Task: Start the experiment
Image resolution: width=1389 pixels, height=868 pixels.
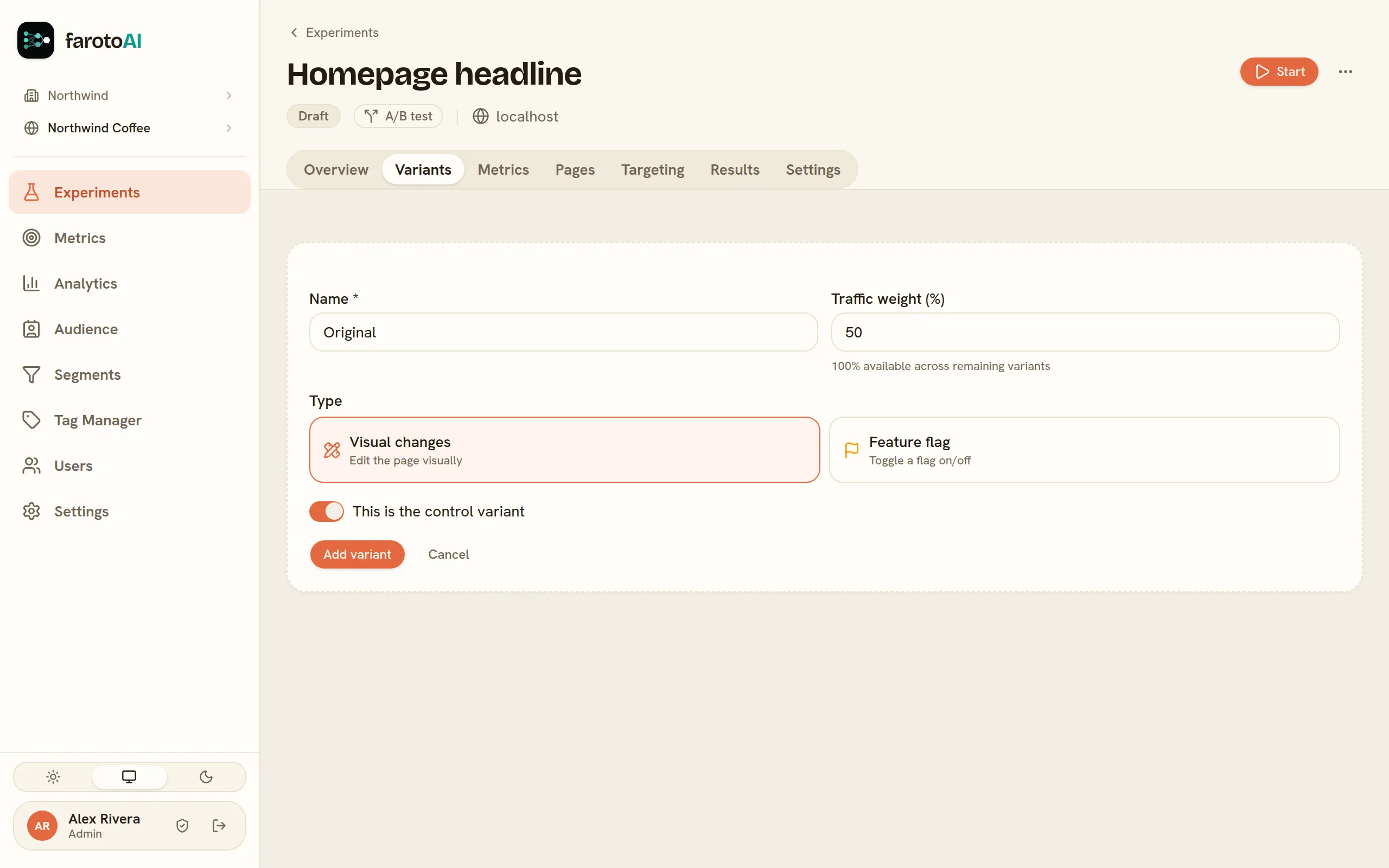Action: coord(1279,72)
